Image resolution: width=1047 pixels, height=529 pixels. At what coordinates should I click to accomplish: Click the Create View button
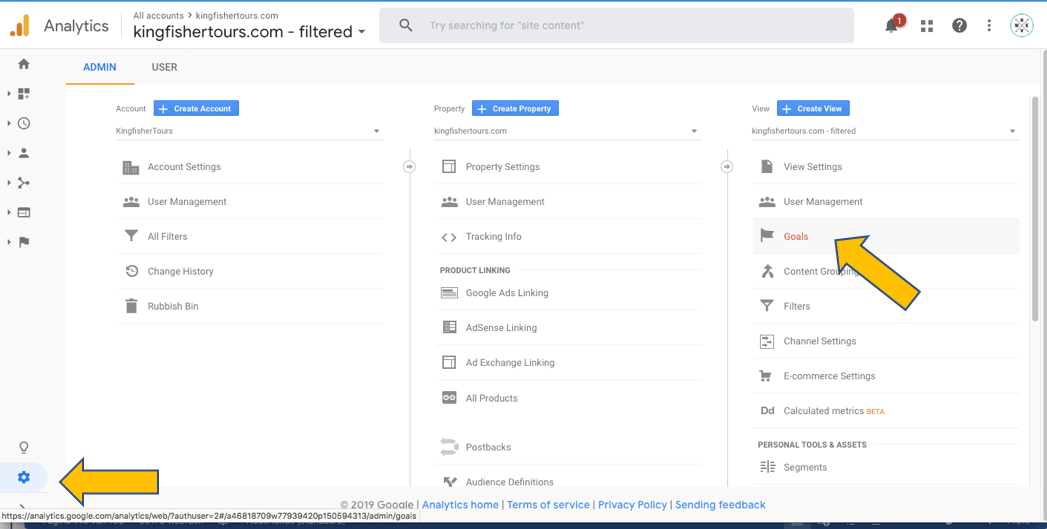coord(813,108)
